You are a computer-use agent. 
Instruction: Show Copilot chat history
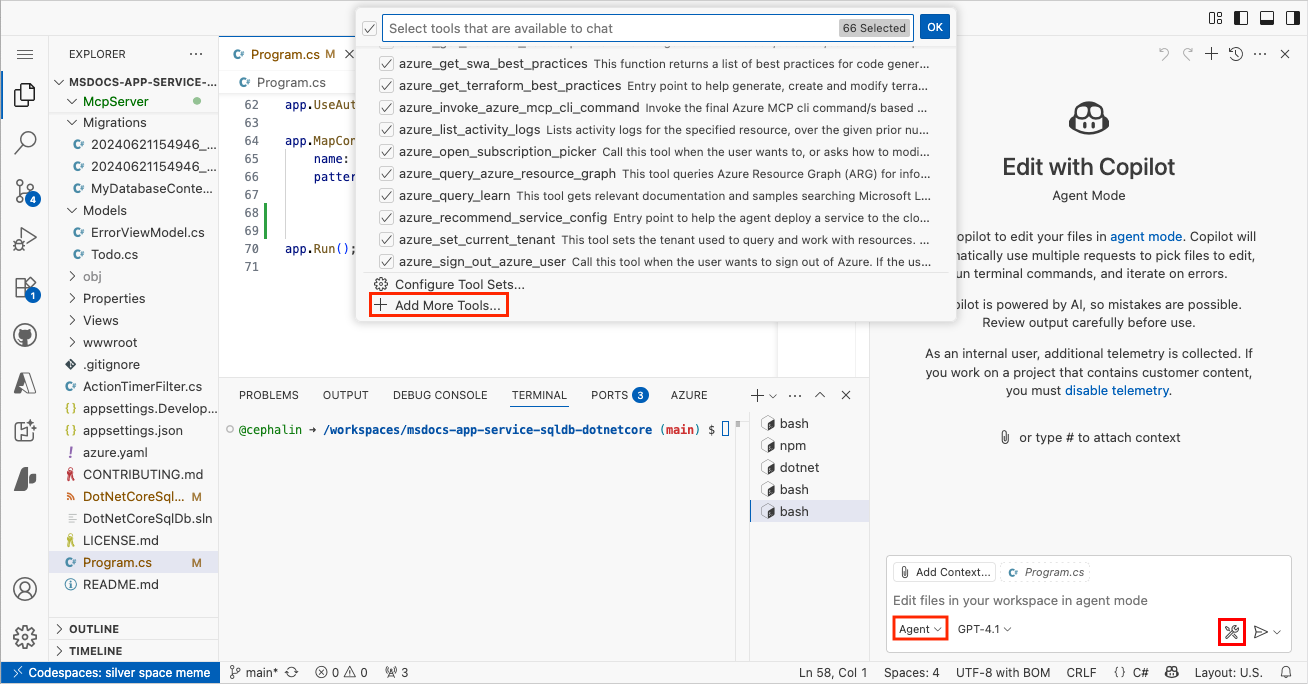coord(1234,54)
